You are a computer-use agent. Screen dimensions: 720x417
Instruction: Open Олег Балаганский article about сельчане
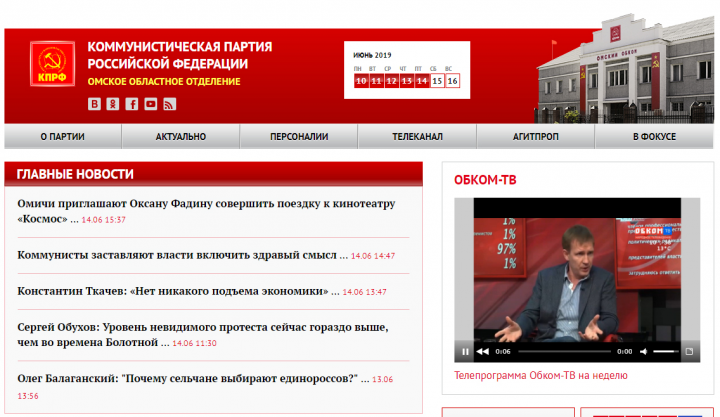tap(188, 378)
